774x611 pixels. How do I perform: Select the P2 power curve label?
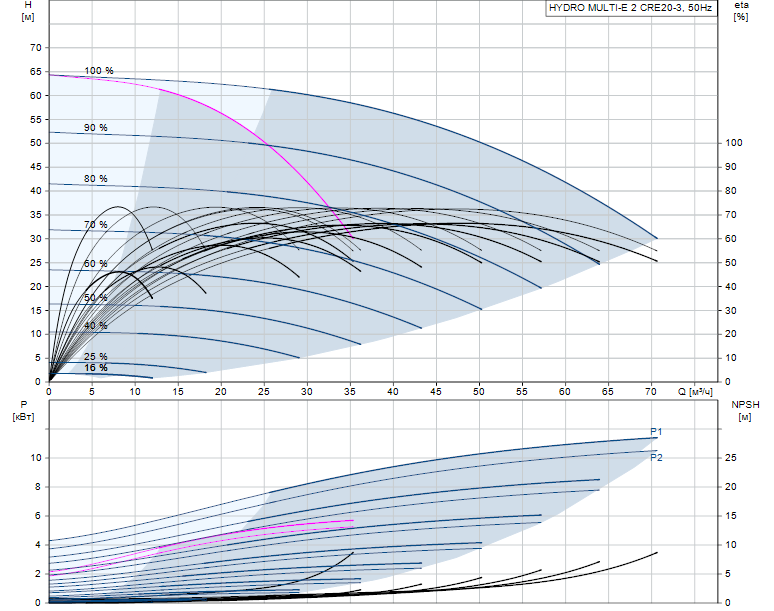tap(656, 458)
